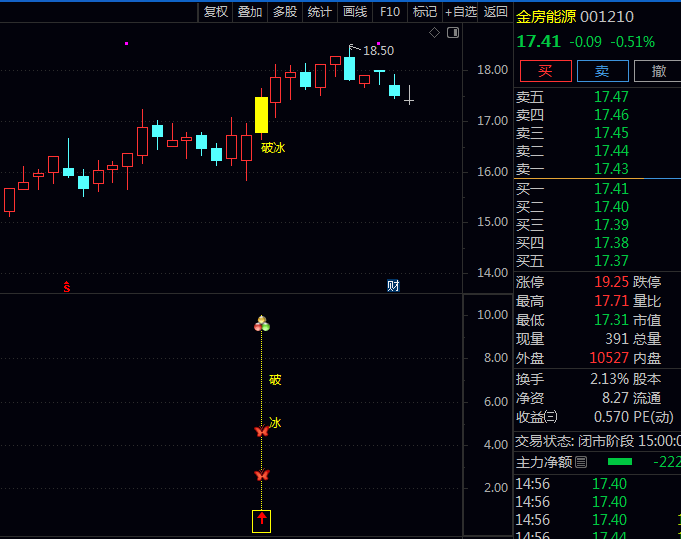Click the current price 17.41 header

(x=539, y=42)
